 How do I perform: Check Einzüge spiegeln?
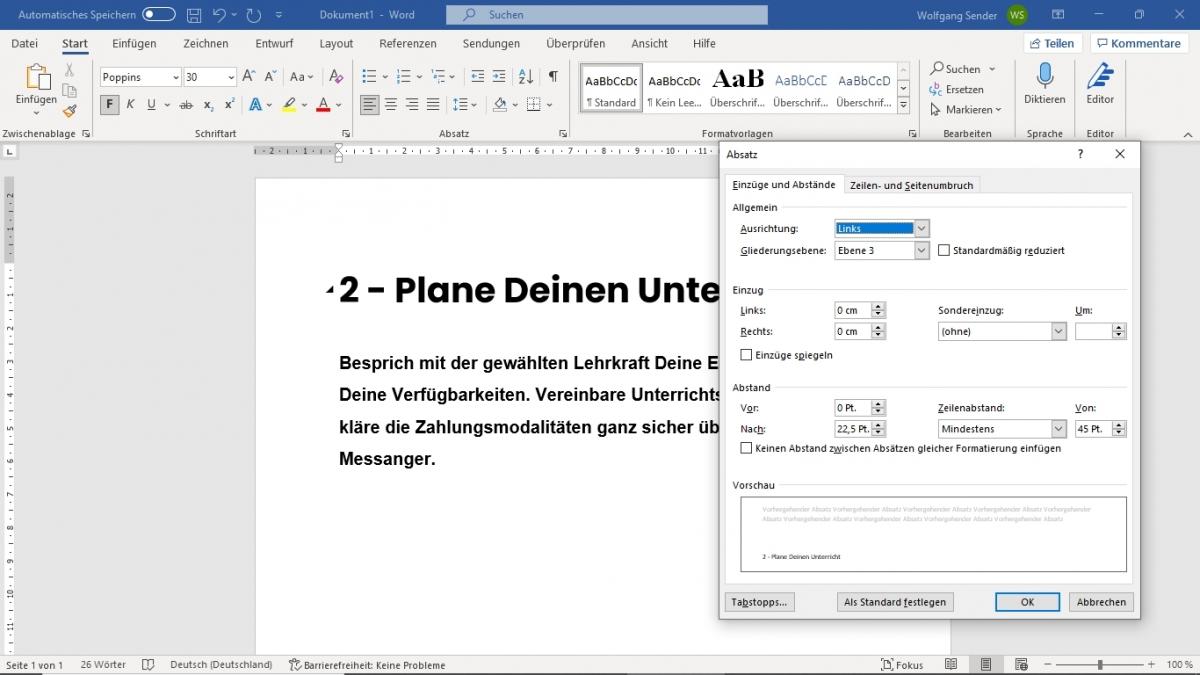[745, 354]
